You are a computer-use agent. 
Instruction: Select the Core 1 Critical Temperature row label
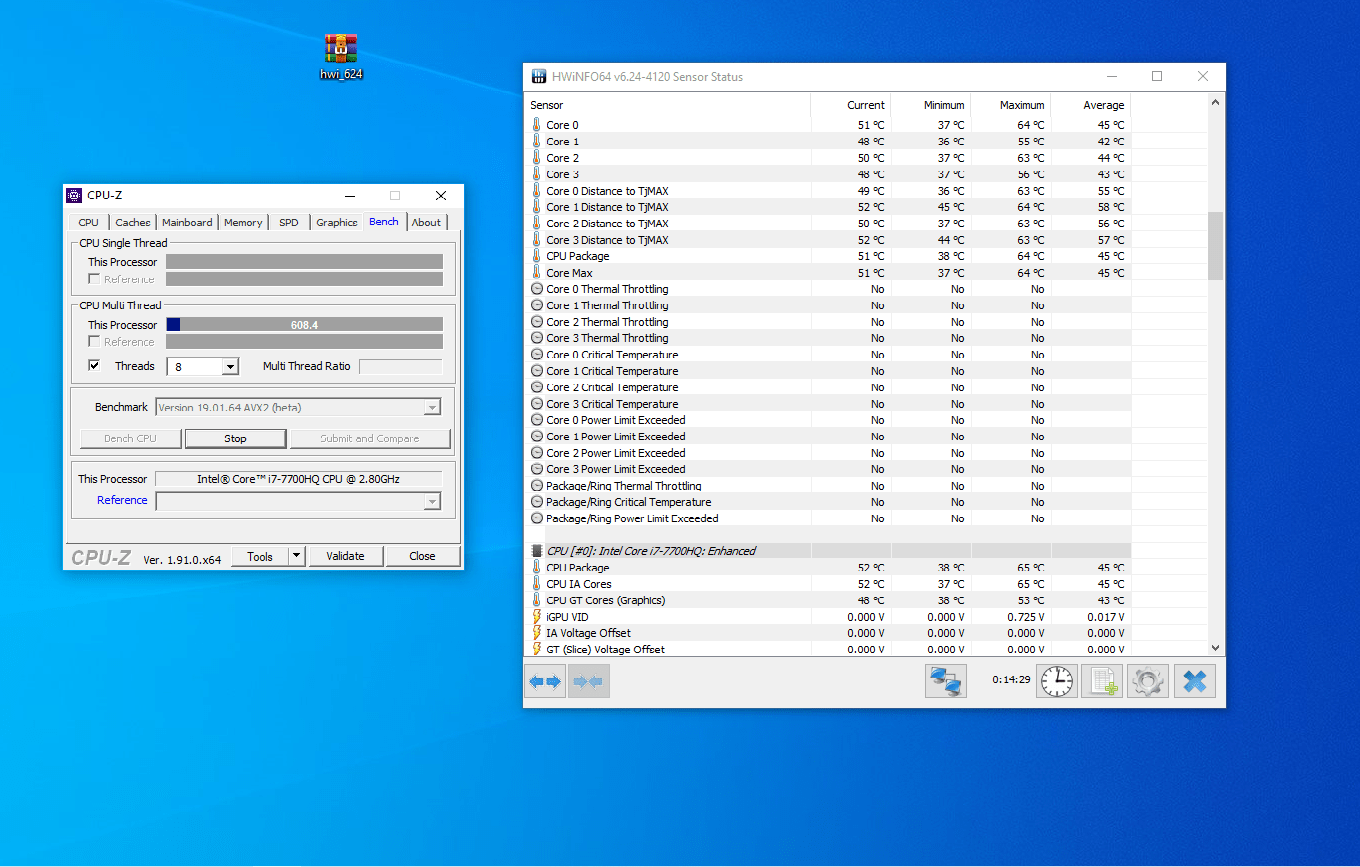(612, 371)
